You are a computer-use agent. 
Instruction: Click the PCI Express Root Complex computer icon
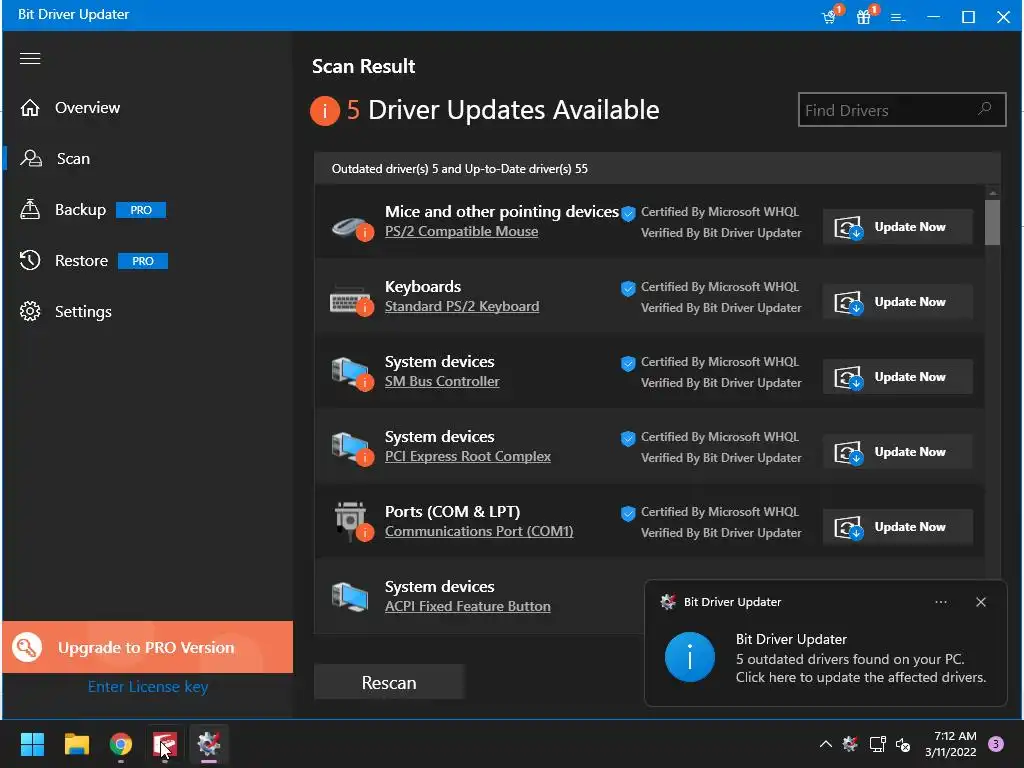point(352,449)
